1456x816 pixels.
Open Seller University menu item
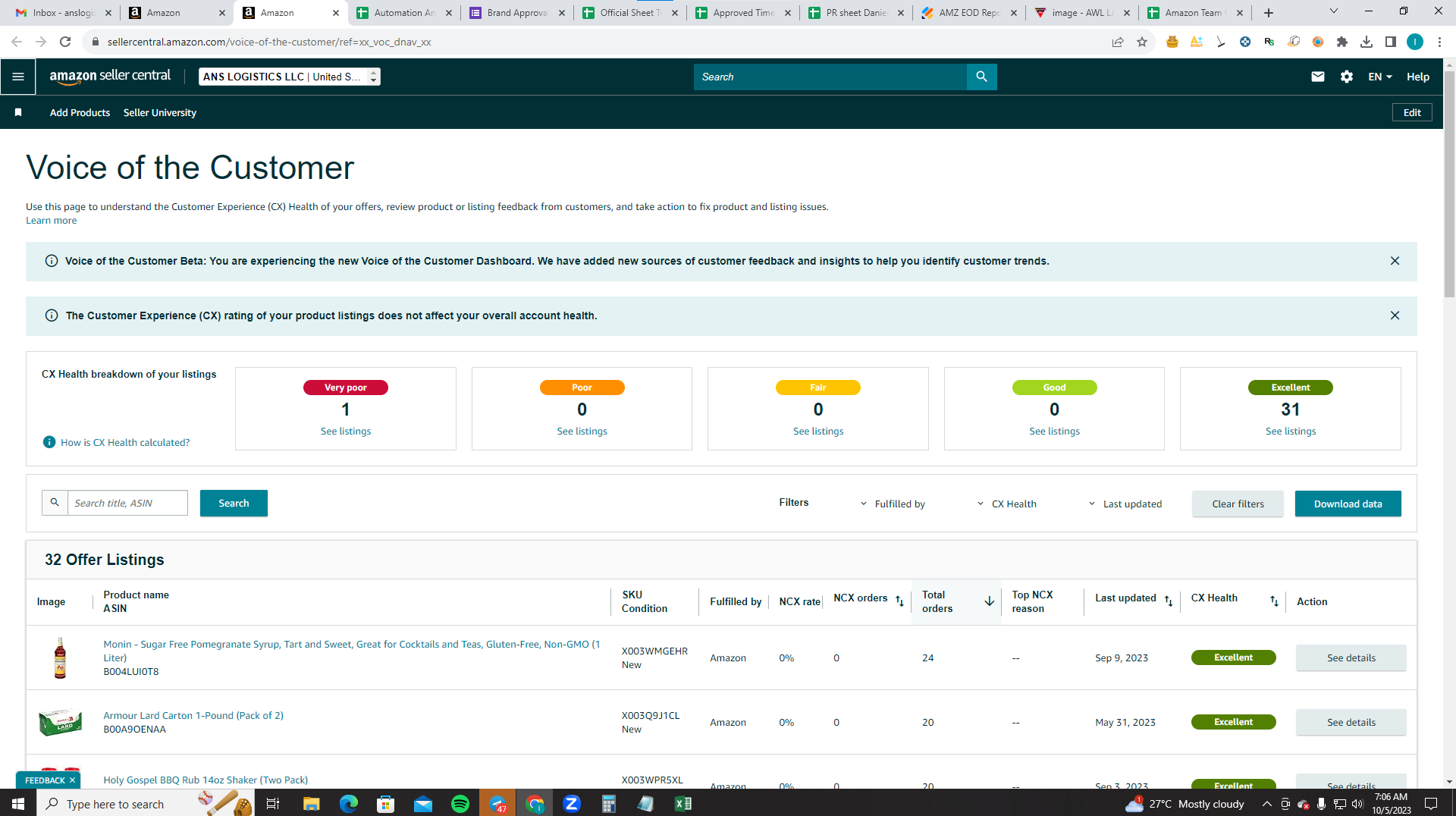[x=160, y=112]
